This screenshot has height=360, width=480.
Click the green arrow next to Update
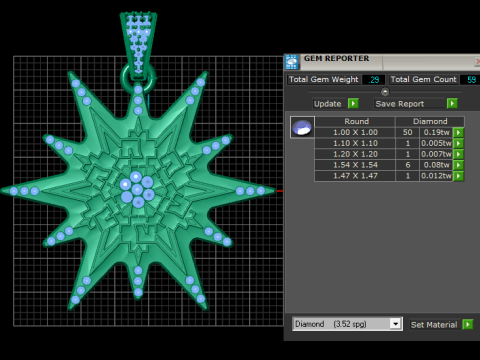[x=353, y=103]
